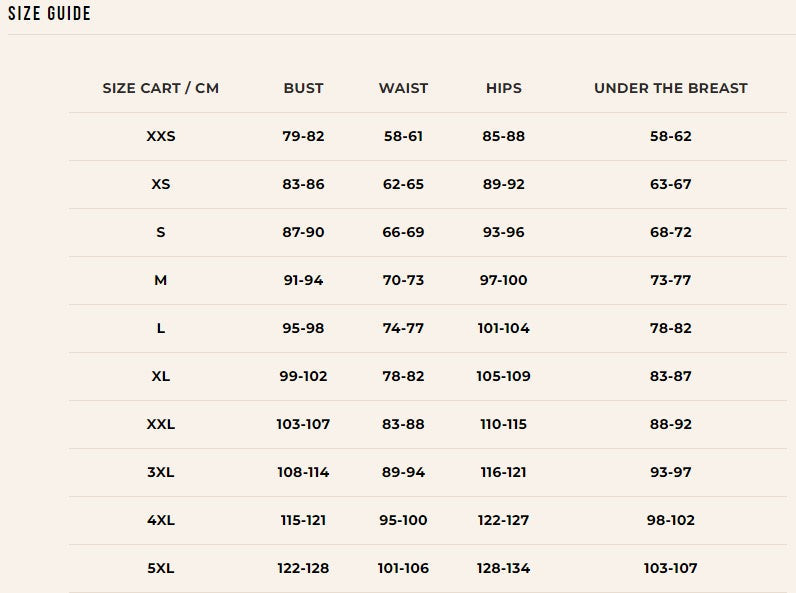
Task: Click the SIZE GUIDE heading
Action: 49,14
